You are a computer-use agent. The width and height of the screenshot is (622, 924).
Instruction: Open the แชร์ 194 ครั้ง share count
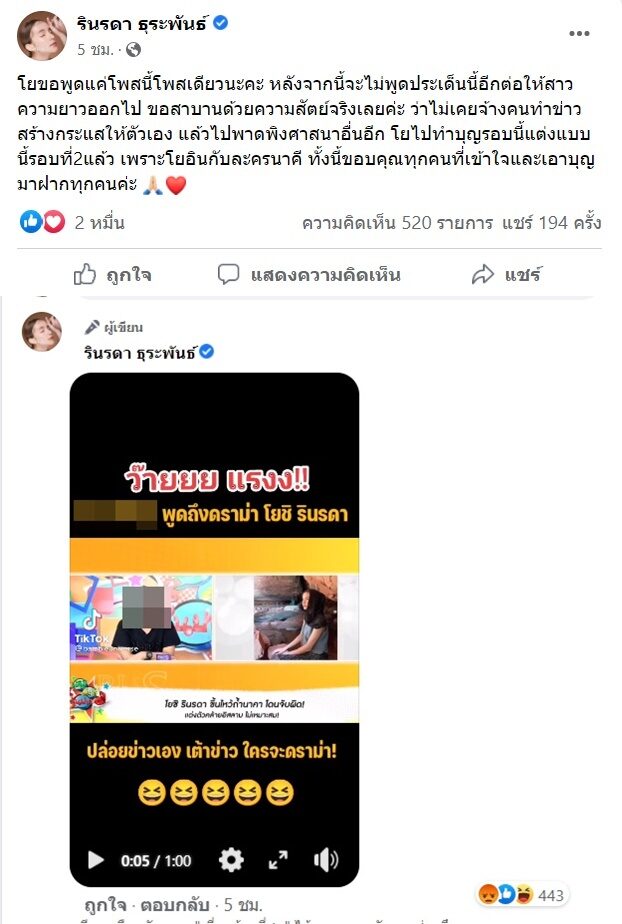pos(552,223)
